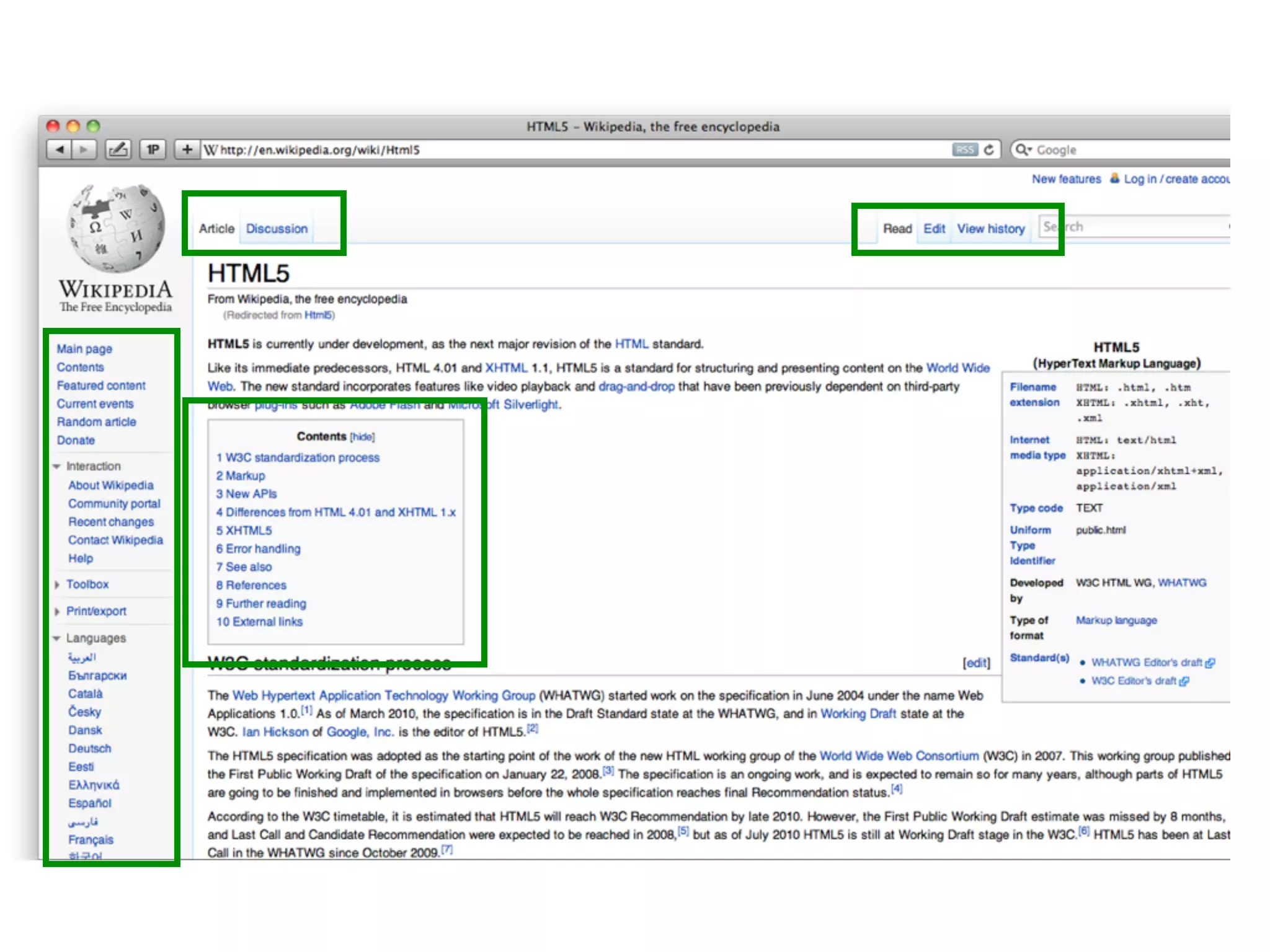Click the 1Password toolbar button
Image resolution: width=1270 pixels, height=952 pixels.
[x=153, y=149]
